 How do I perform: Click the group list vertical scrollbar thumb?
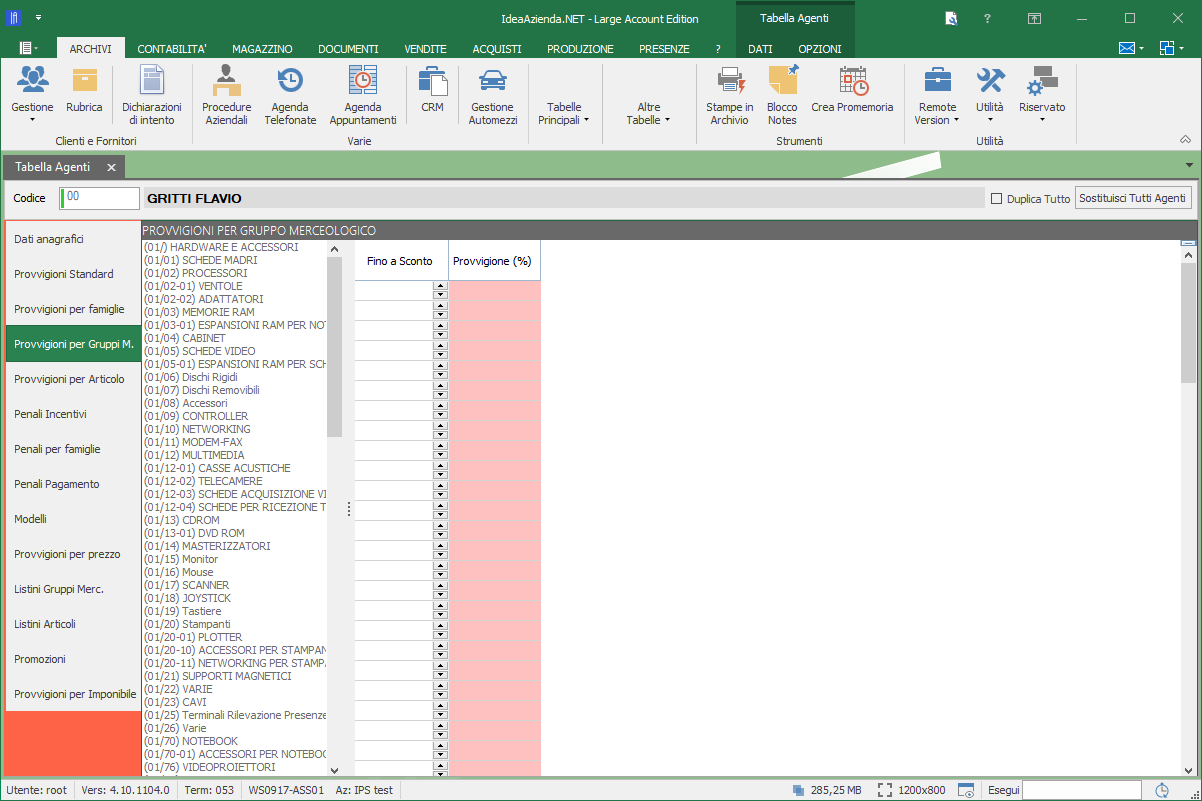tap(334, 347)
